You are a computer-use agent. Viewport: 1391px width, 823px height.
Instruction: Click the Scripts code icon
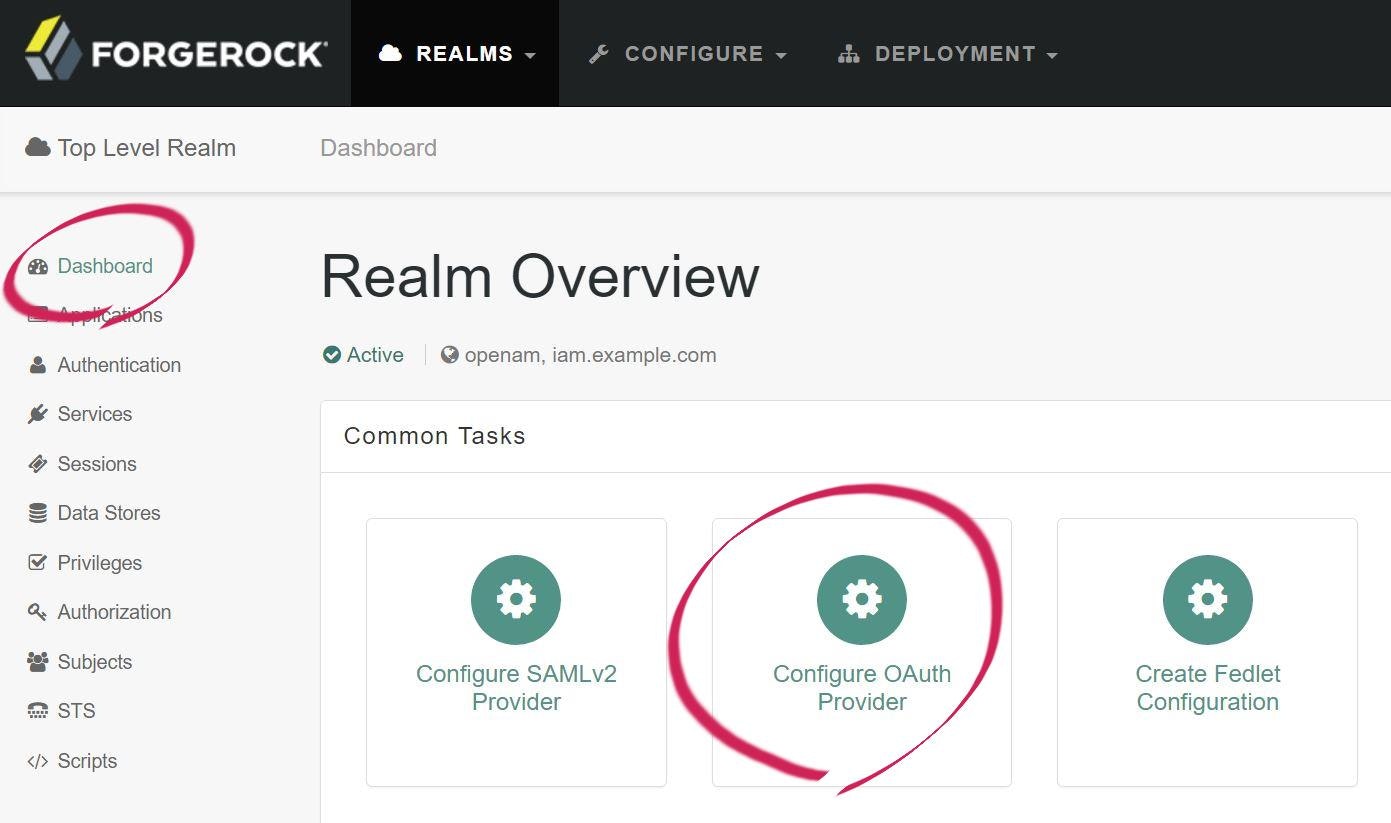point(38,761)
